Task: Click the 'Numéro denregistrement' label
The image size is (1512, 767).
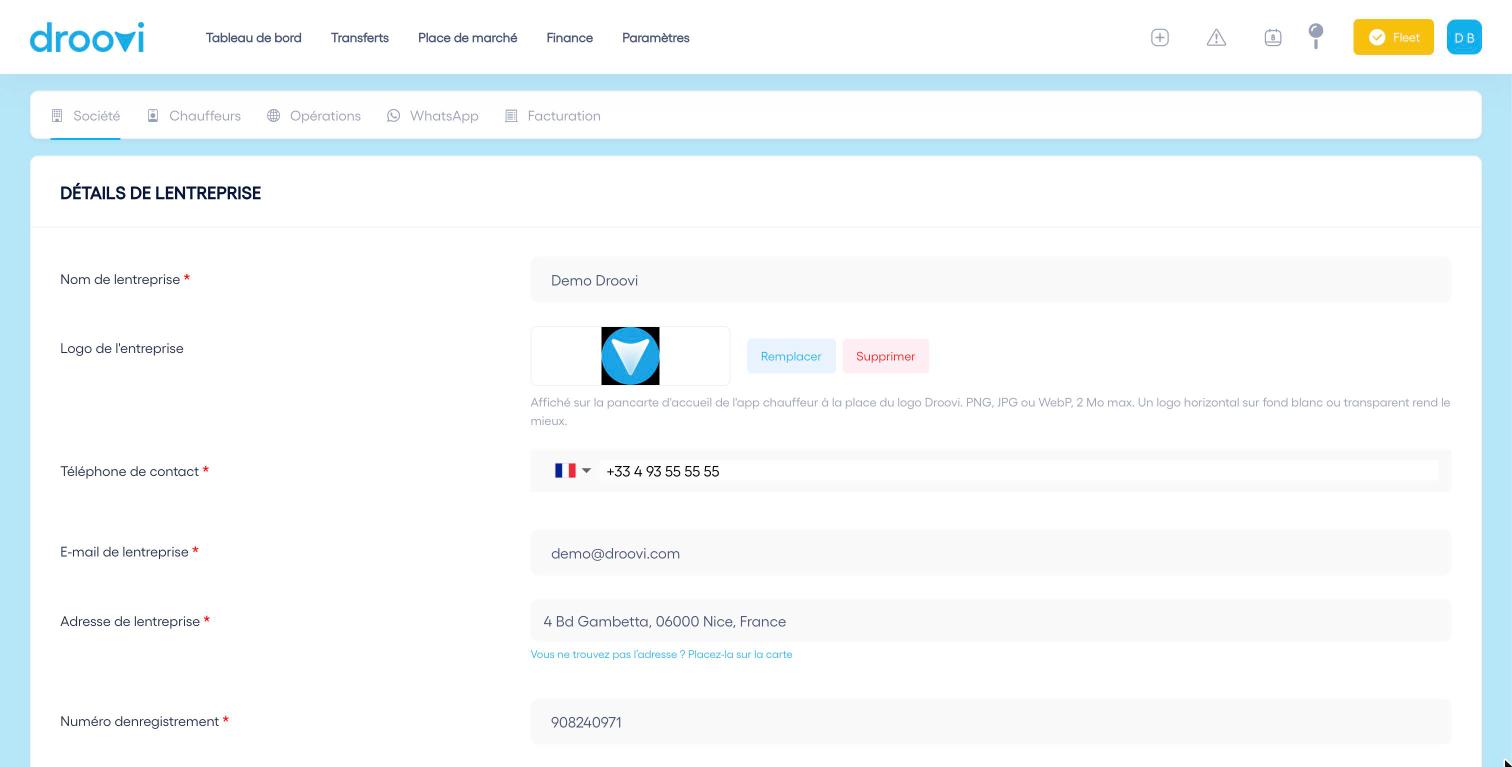Action: click(x=140, y=721)
